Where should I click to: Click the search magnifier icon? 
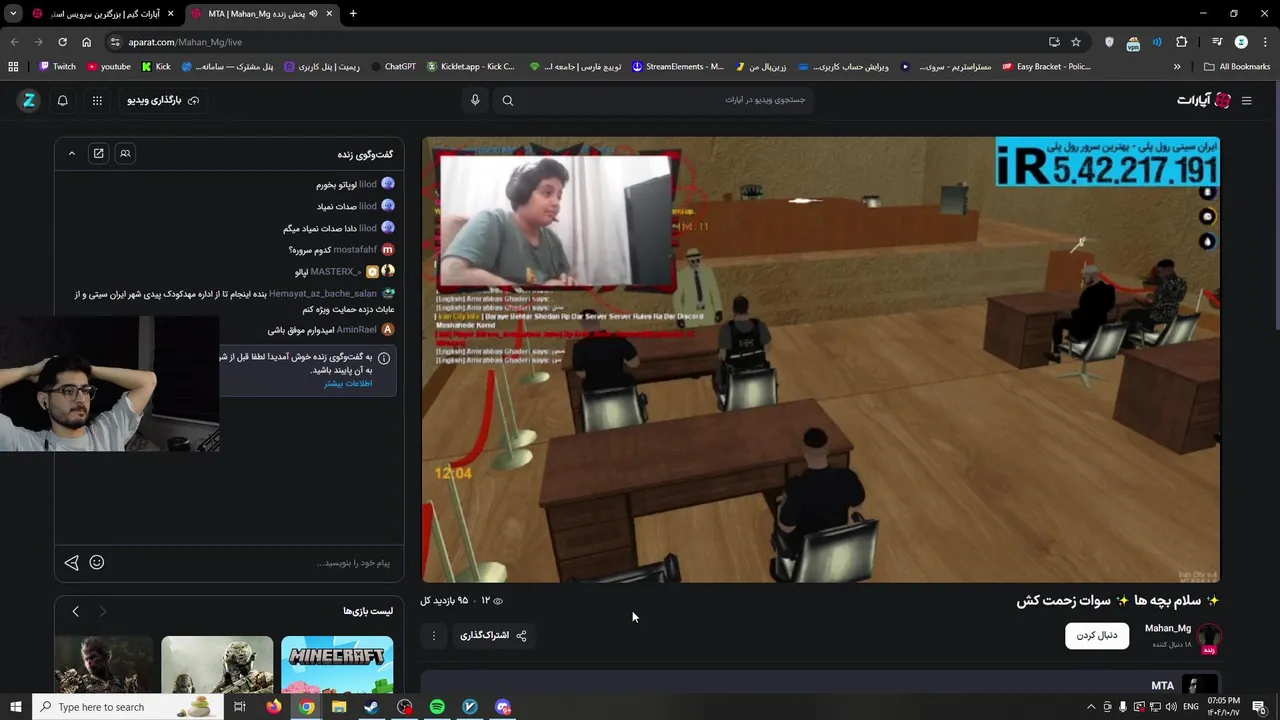(508, 100)
